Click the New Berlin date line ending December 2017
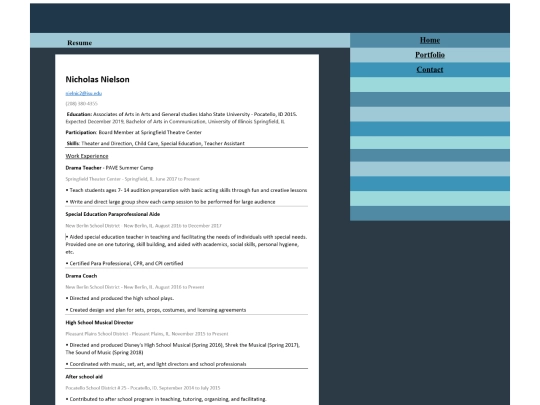Viewport: 540px width, 405px height. (x=144, y=226)
